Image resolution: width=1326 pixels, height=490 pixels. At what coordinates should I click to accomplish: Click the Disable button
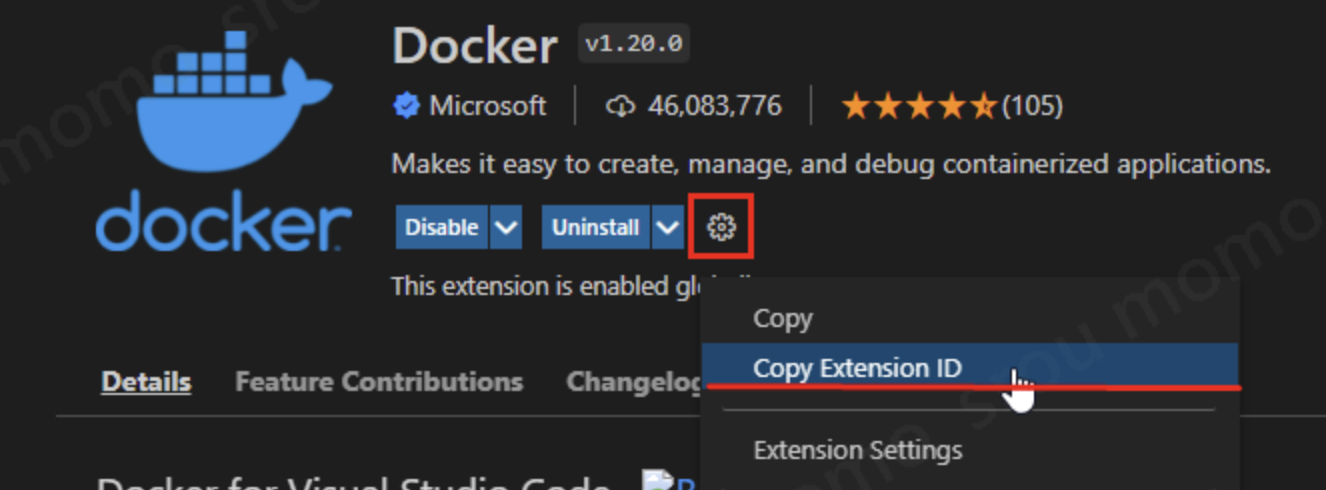(x=442, y=228)
